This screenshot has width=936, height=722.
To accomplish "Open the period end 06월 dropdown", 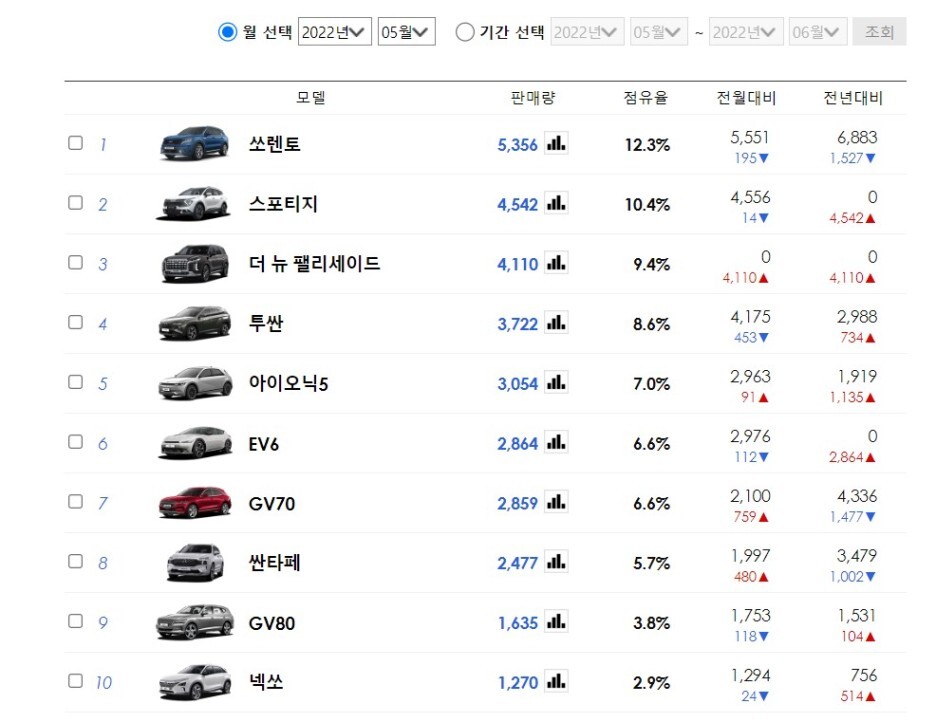I will click(818, 32).
